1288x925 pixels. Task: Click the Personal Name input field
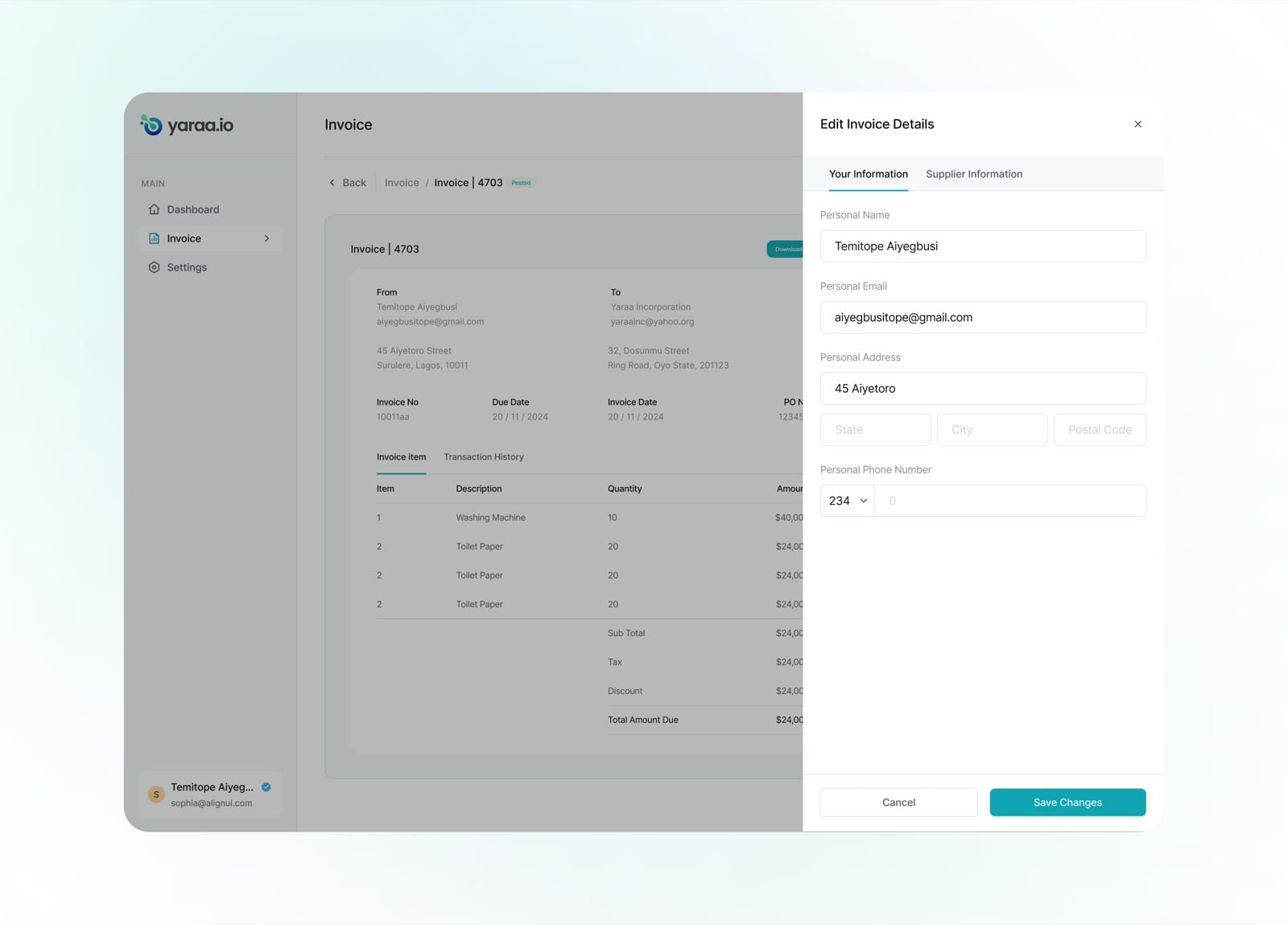tap(983, 246)
